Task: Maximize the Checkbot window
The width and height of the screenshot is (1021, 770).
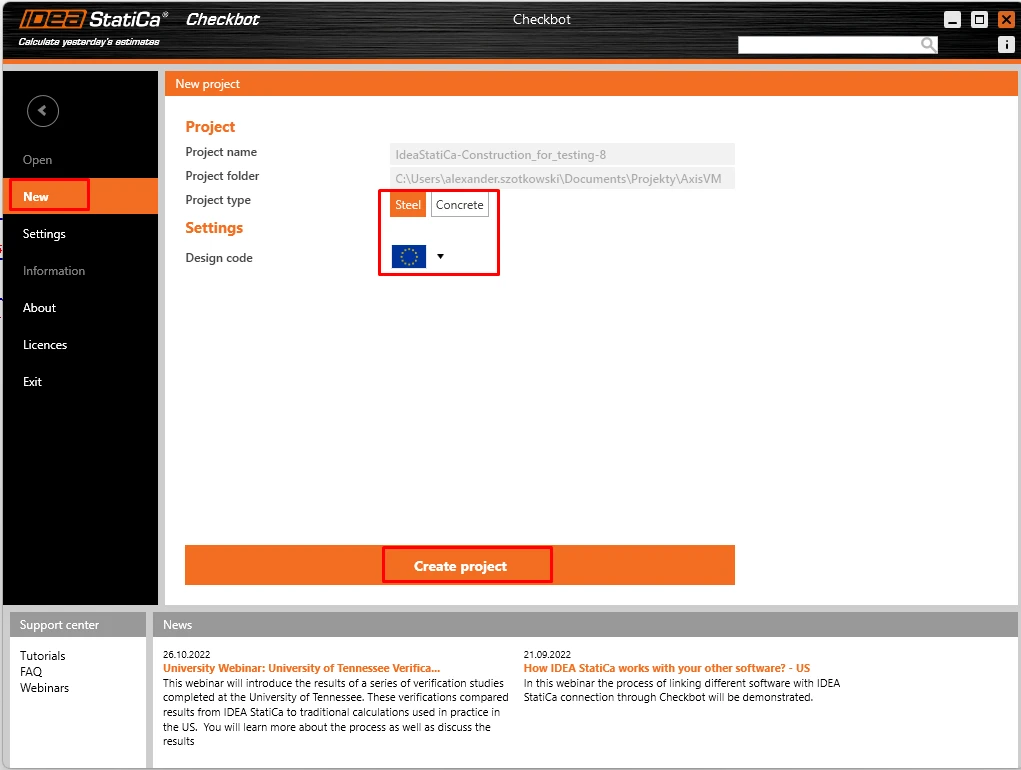Action: coord(979,20)
